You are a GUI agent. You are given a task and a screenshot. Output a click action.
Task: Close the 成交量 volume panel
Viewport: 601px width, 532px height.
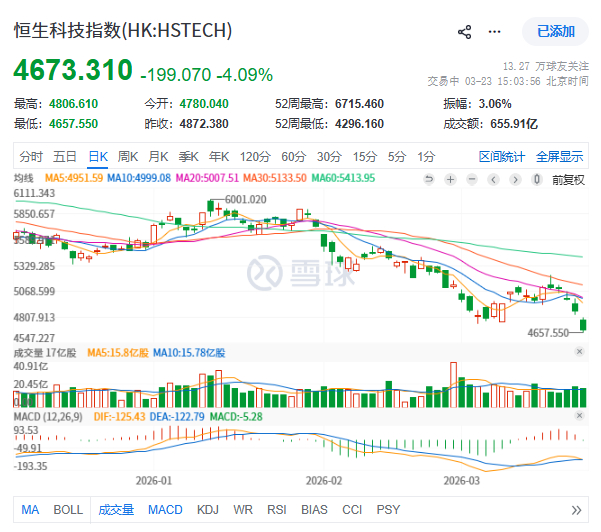(580, 351)
